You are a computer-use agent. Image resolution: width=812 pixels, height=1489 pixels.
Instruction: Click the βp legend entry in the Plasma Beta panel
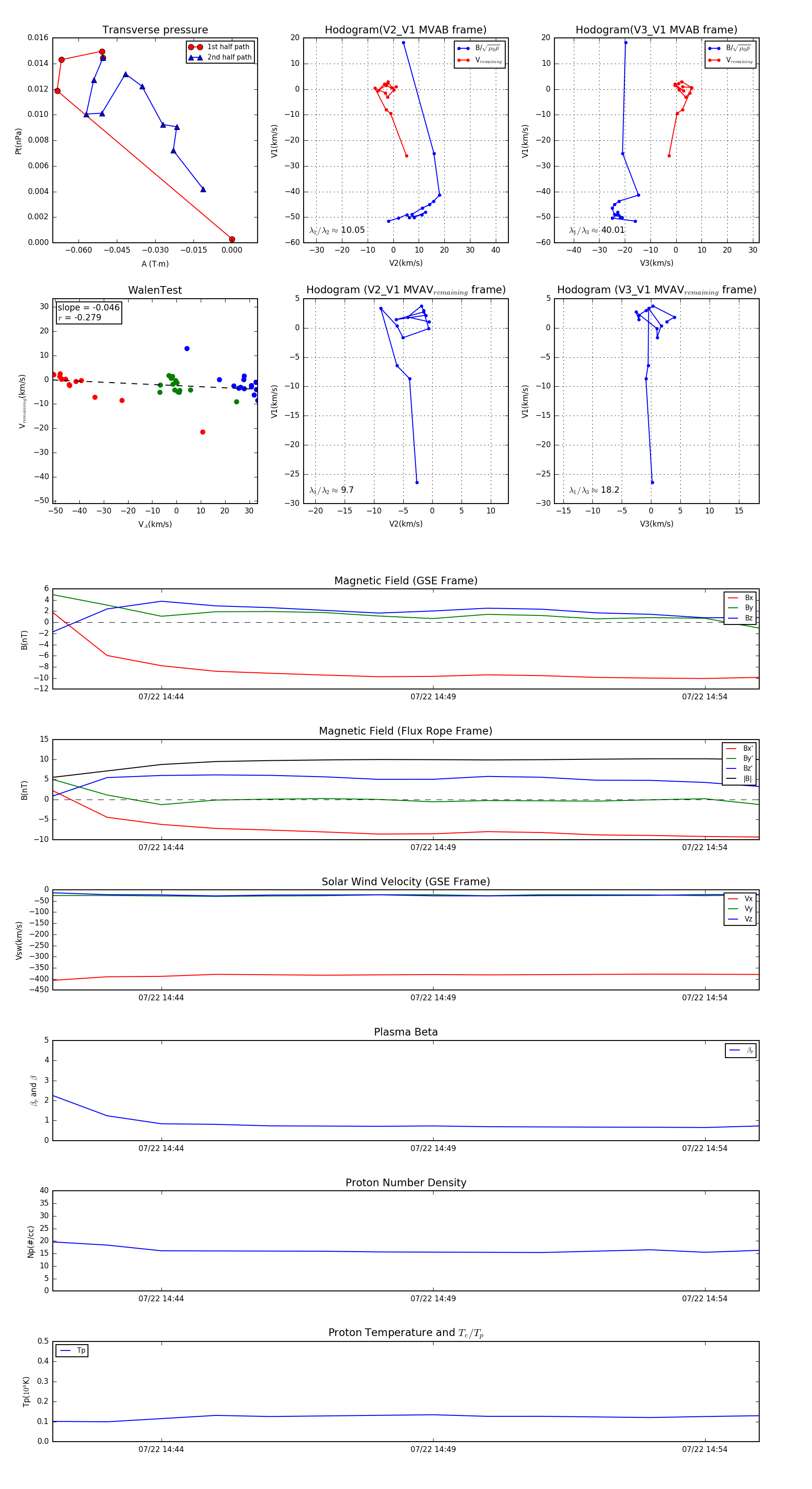click(741, 1050)
